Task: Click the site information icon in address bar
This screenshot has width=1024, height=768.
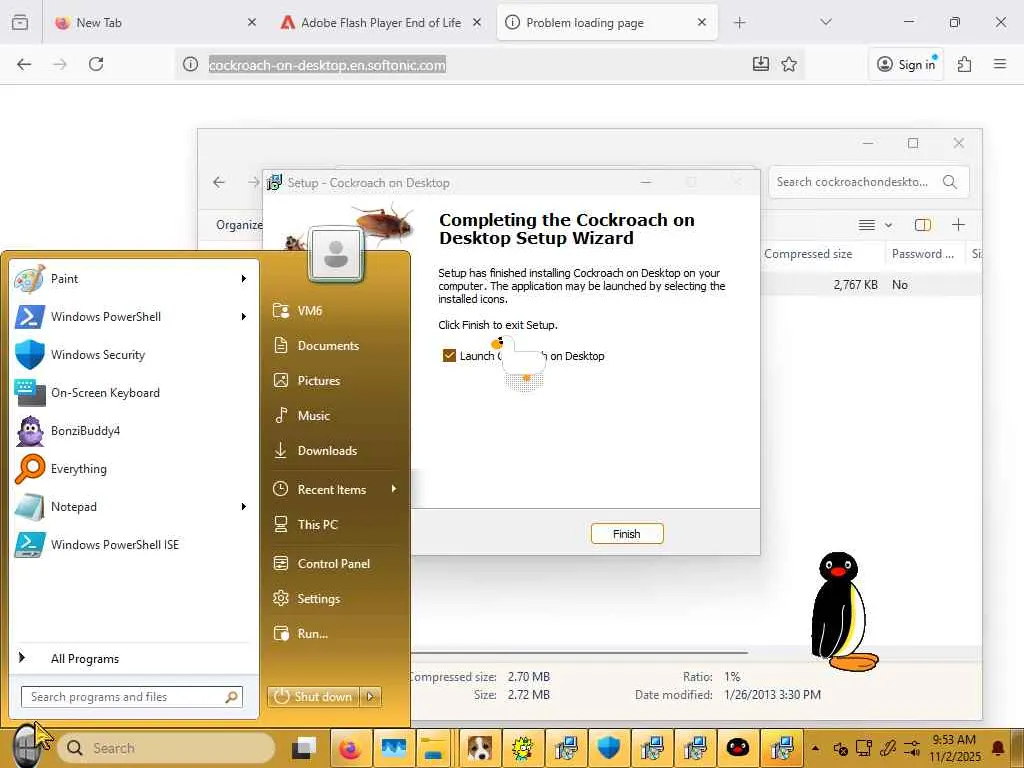Action: (x=190, y=64)
